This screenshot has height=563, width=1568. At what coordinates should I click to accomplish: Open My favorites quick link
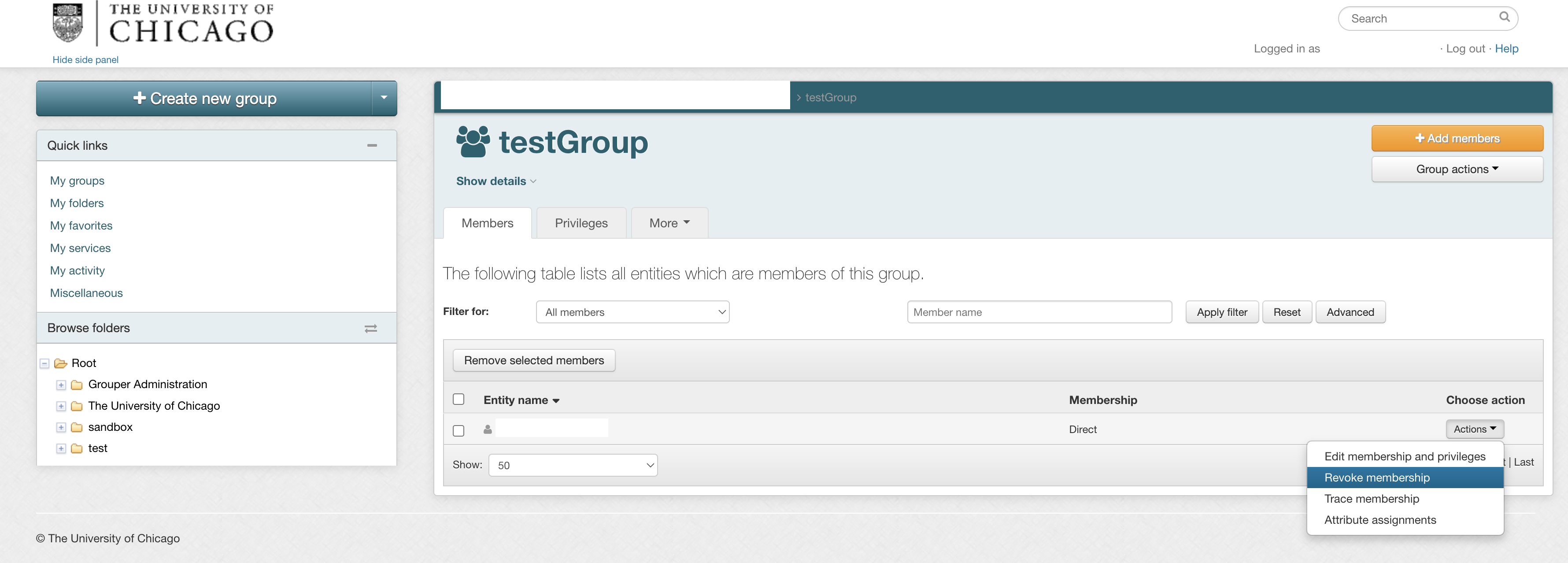(x=81, y=226)
